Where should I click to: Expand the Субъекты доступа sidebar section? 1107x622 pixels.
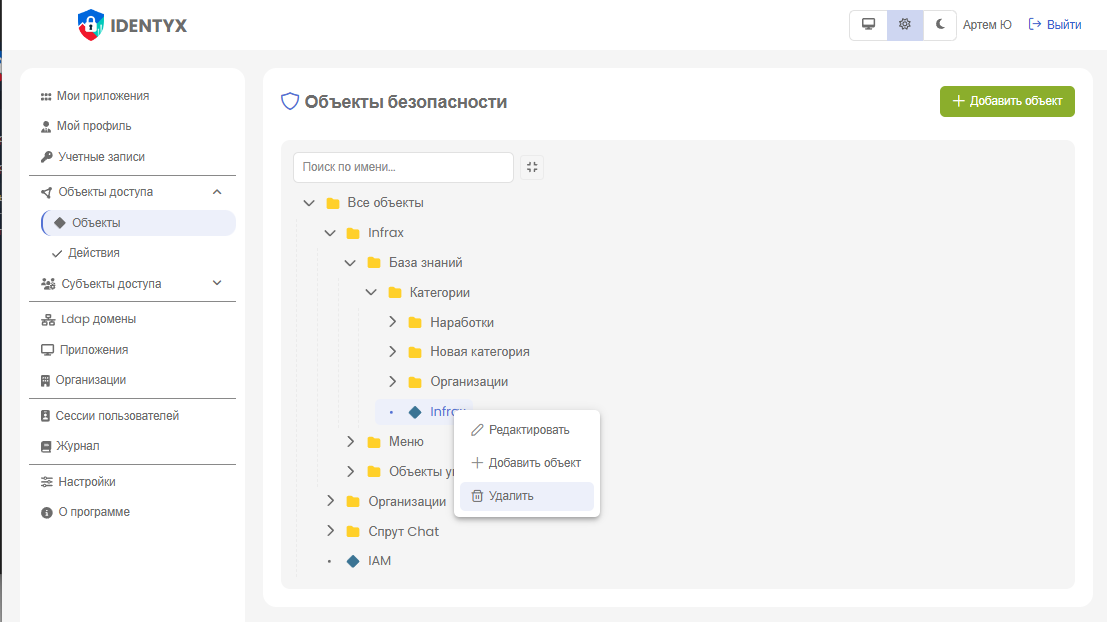point(217,284)
